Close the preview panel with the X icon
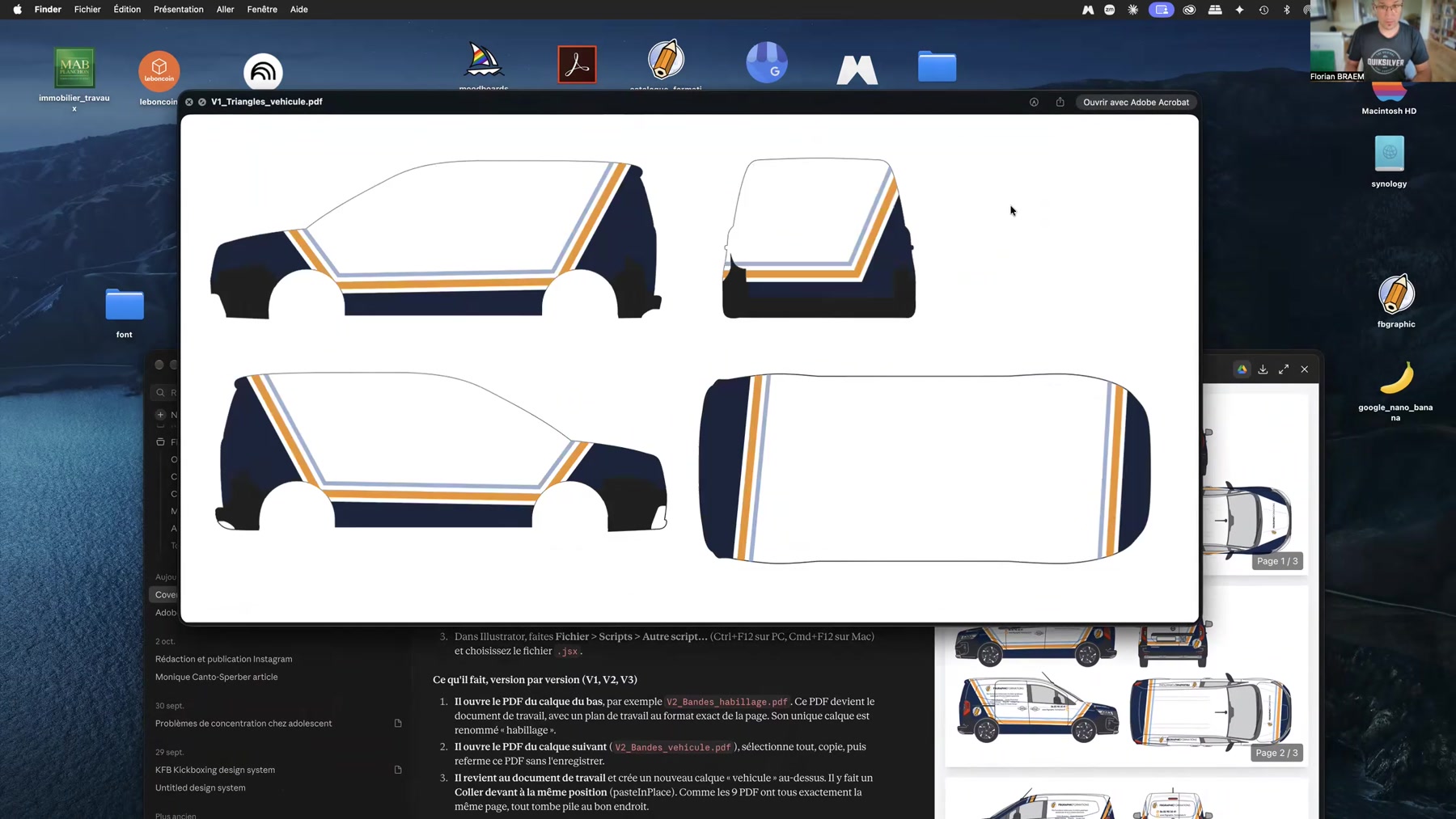The width and height of the screenshot is (1456, 819). point(1305,369)
